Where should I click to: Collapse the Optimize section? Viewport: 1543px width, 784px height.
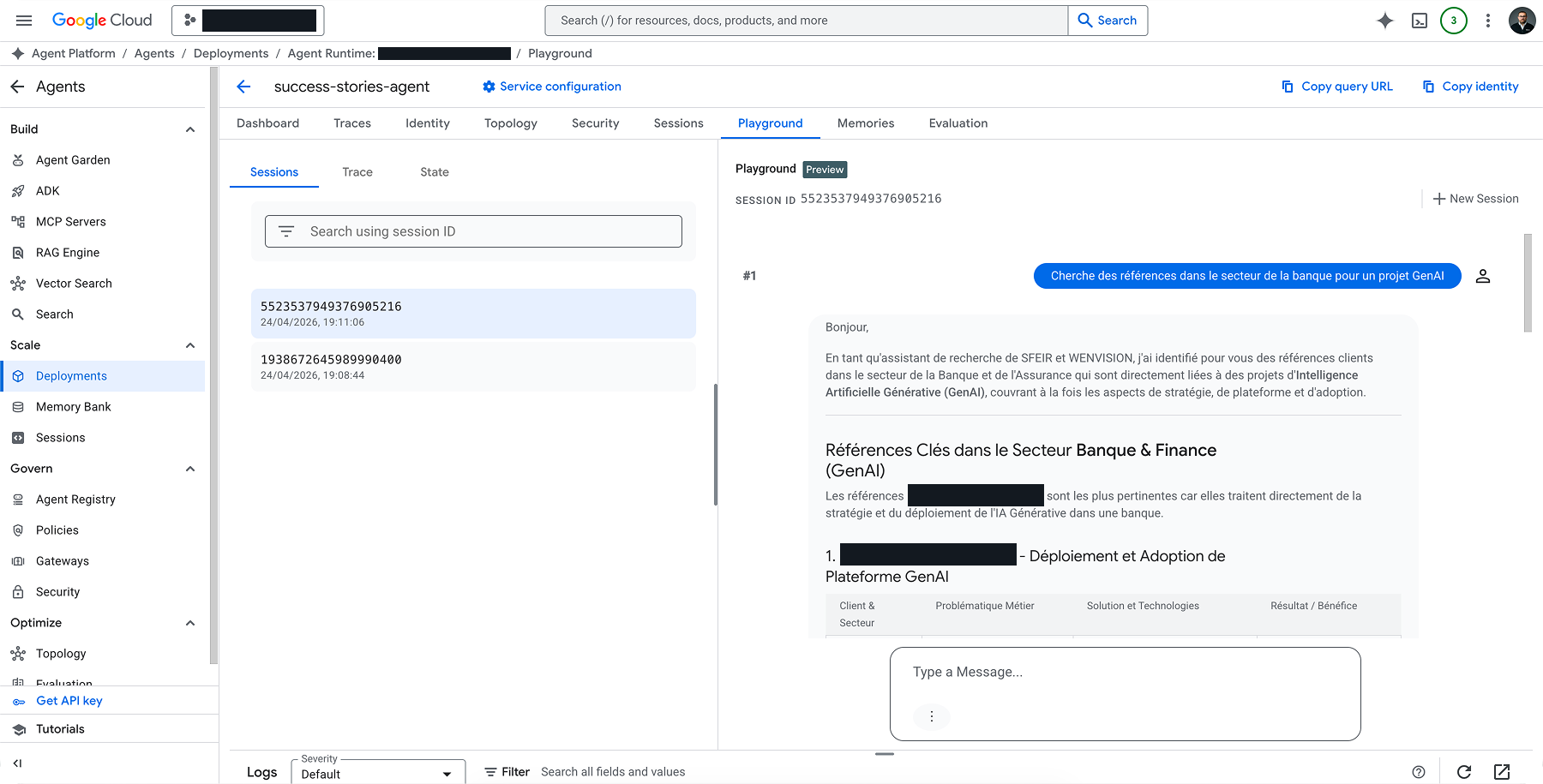190,623
